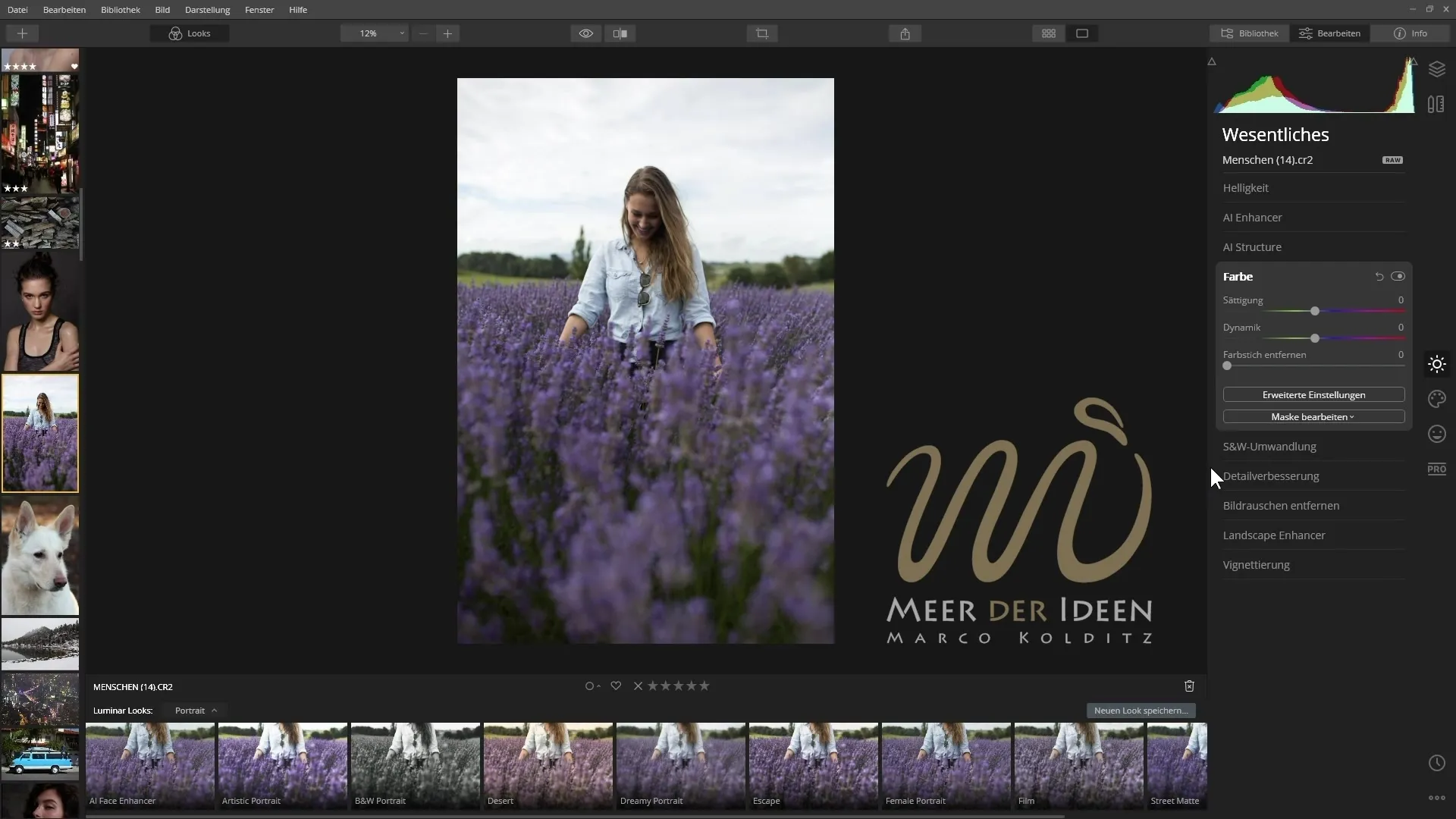Open the Portrait looks category dropdown
This screenshot has width=1456, height=819.
click(196, 711)
